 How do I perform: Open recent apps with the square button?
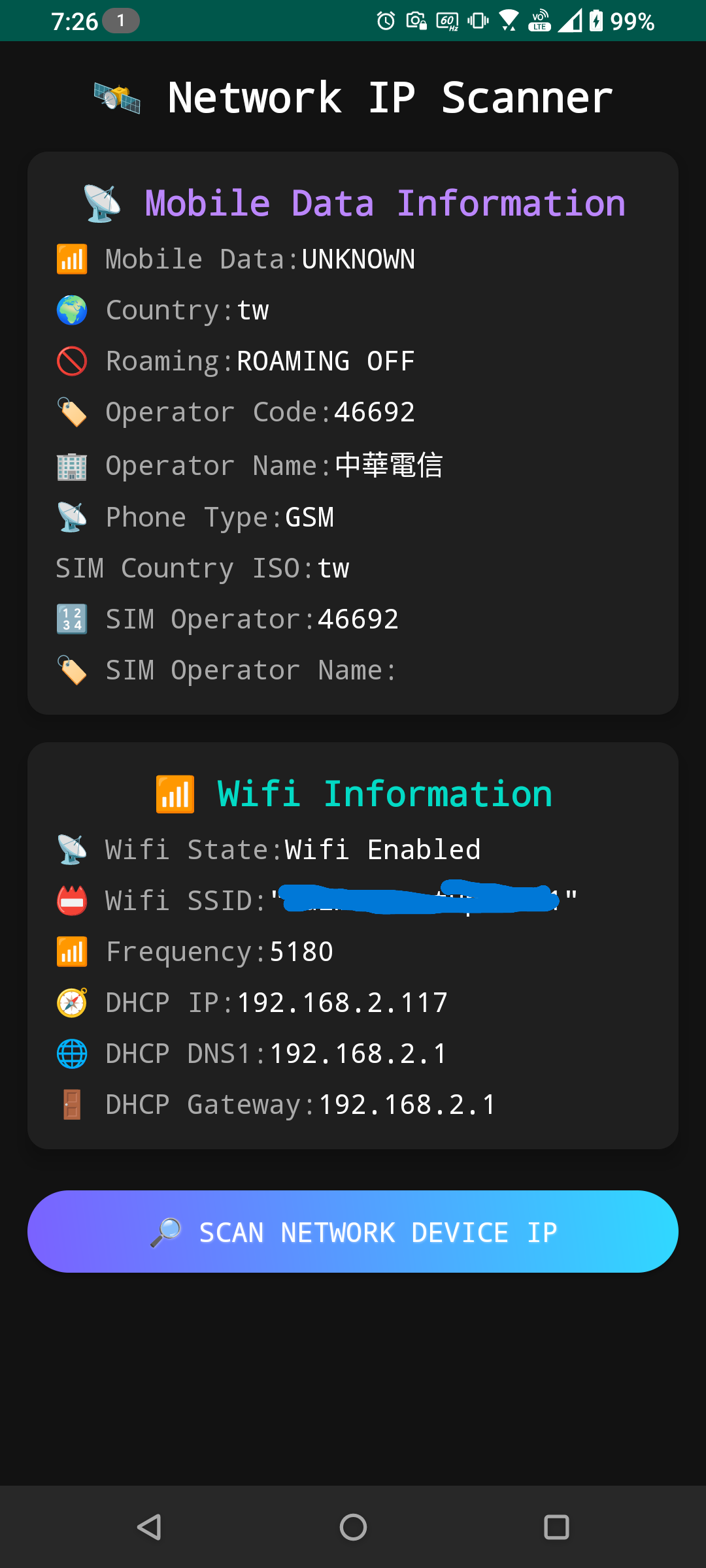point(556,1527)
